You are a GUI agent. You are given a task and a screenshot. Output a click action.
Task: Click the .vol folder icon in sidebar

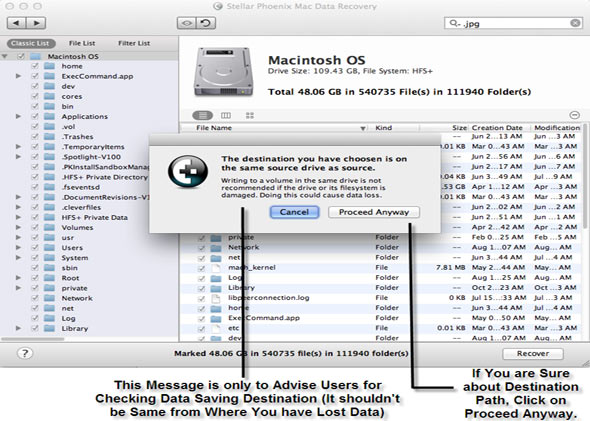point(49,126)
